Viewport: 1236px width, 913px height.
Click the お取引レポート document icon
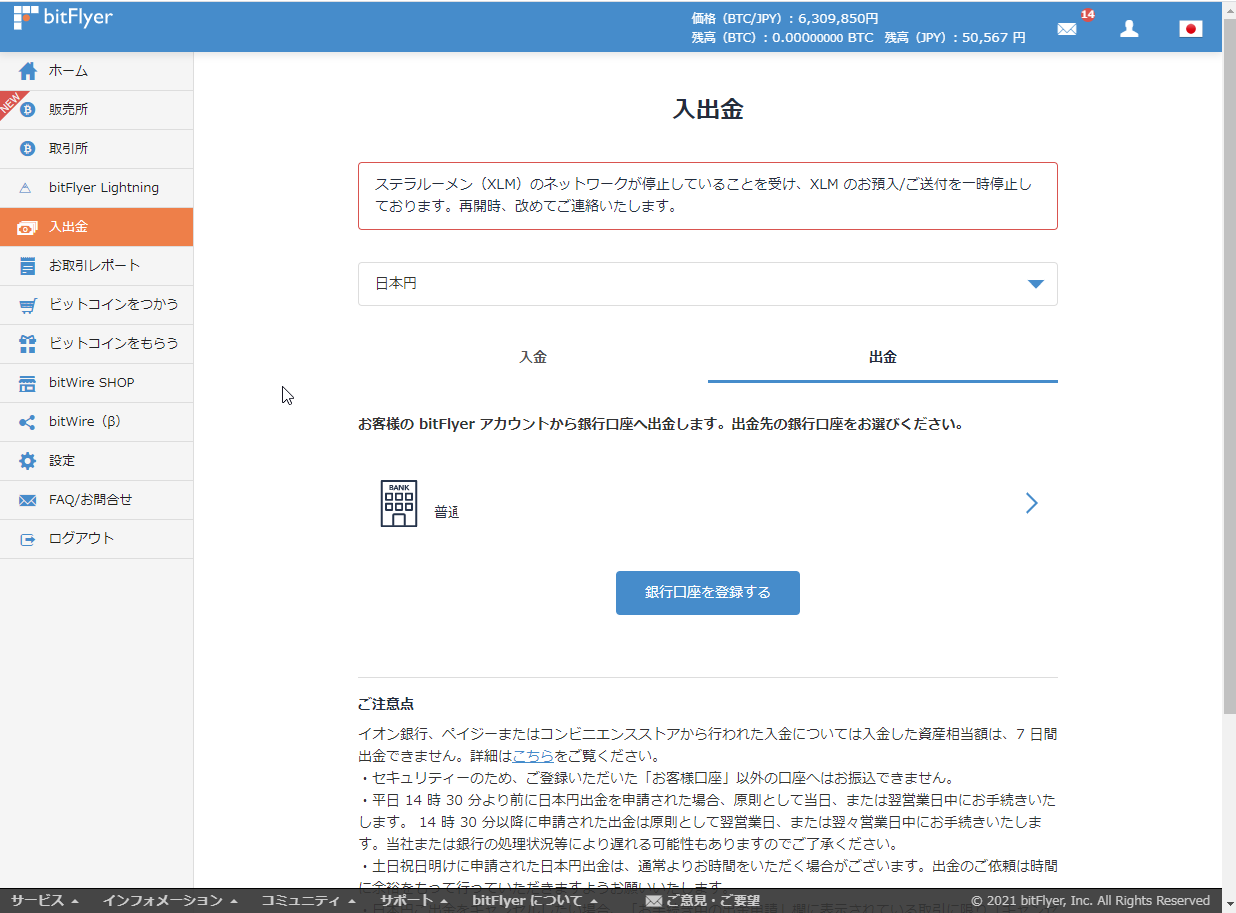click(28, 266)
